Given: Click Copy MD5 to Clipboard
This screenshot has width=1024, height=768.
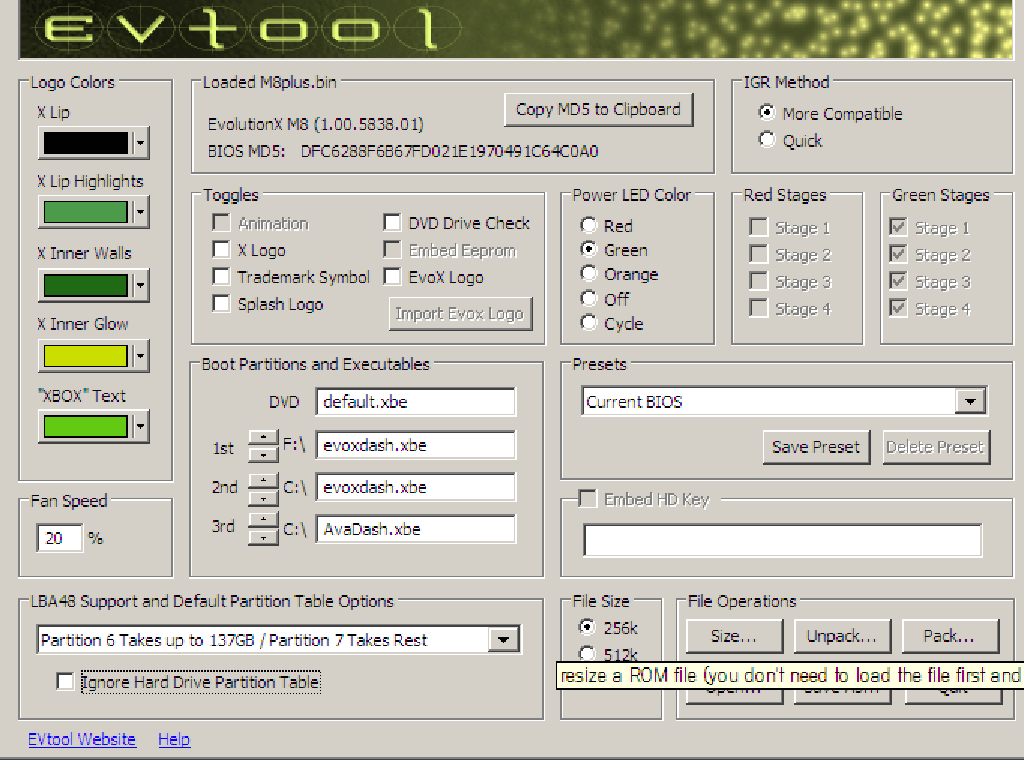Looking at the screenshot, I should [598, 110].
